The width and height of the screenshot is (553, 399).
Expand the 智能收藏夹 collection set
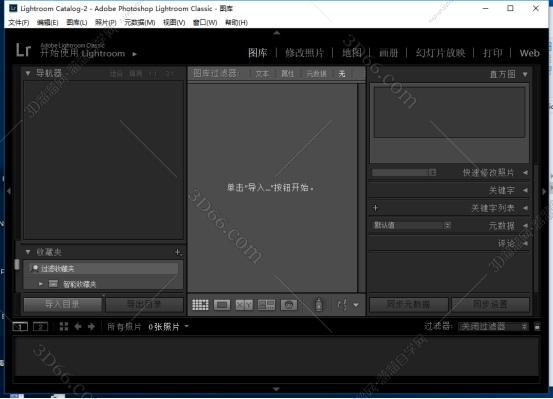(41, 284)
